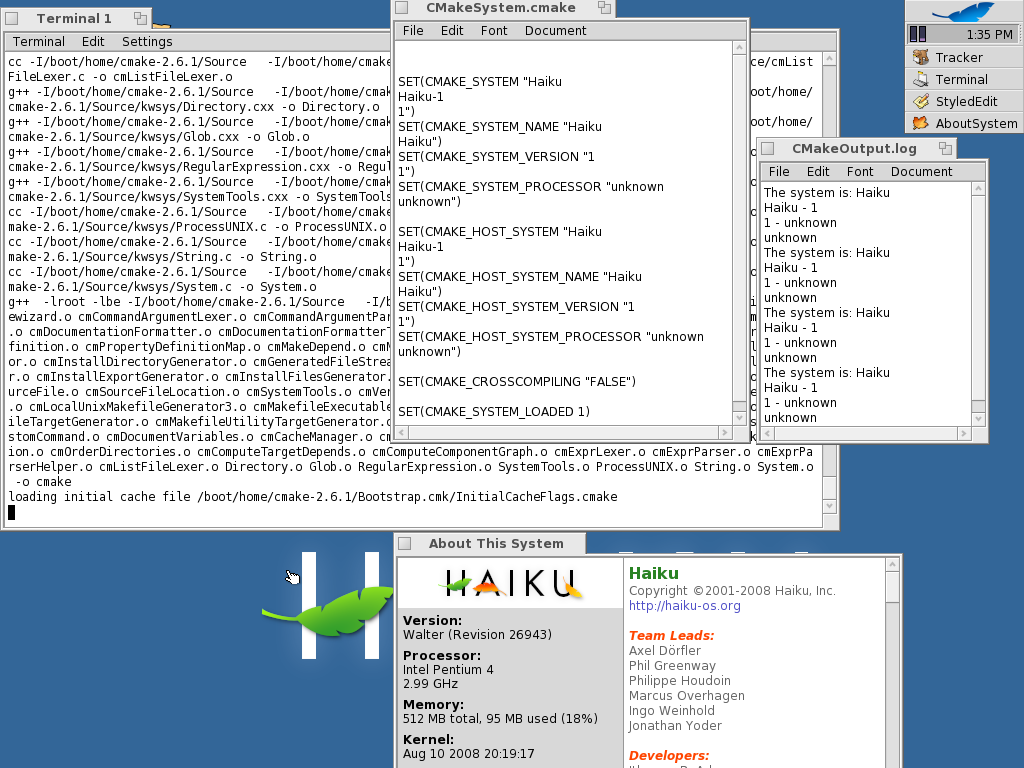This screenshot has width=1024, height=768.
Task: Click scroll-down arrow in CMakeSystem.cmake vertical scrollbar
Action: pos(740,418)
